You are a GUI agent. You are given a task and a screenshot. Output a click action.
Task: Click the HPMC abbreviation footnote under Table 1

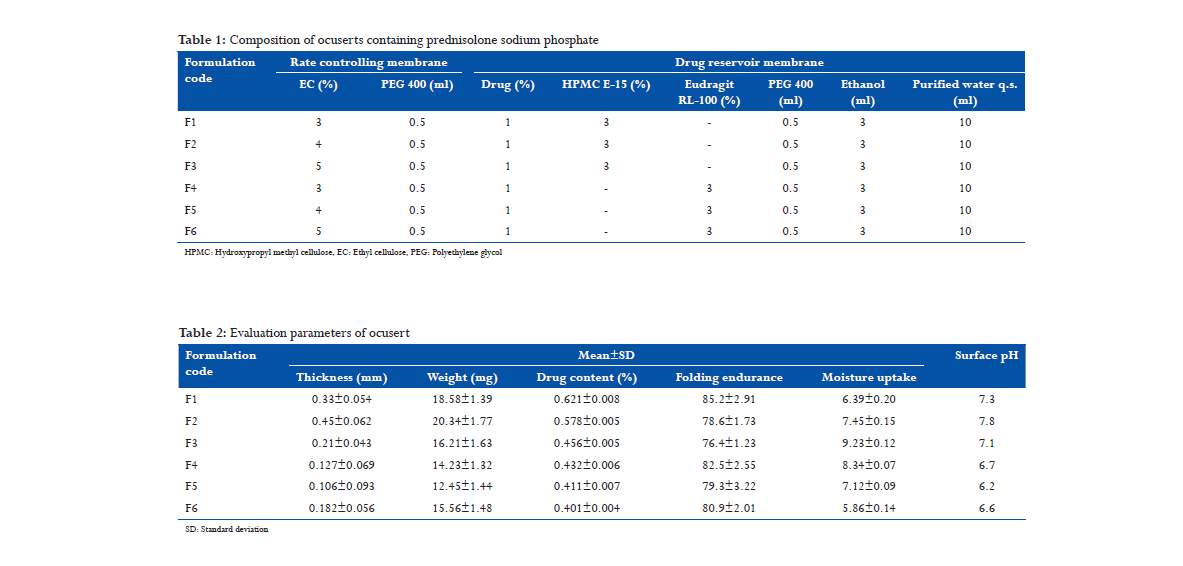343,253
